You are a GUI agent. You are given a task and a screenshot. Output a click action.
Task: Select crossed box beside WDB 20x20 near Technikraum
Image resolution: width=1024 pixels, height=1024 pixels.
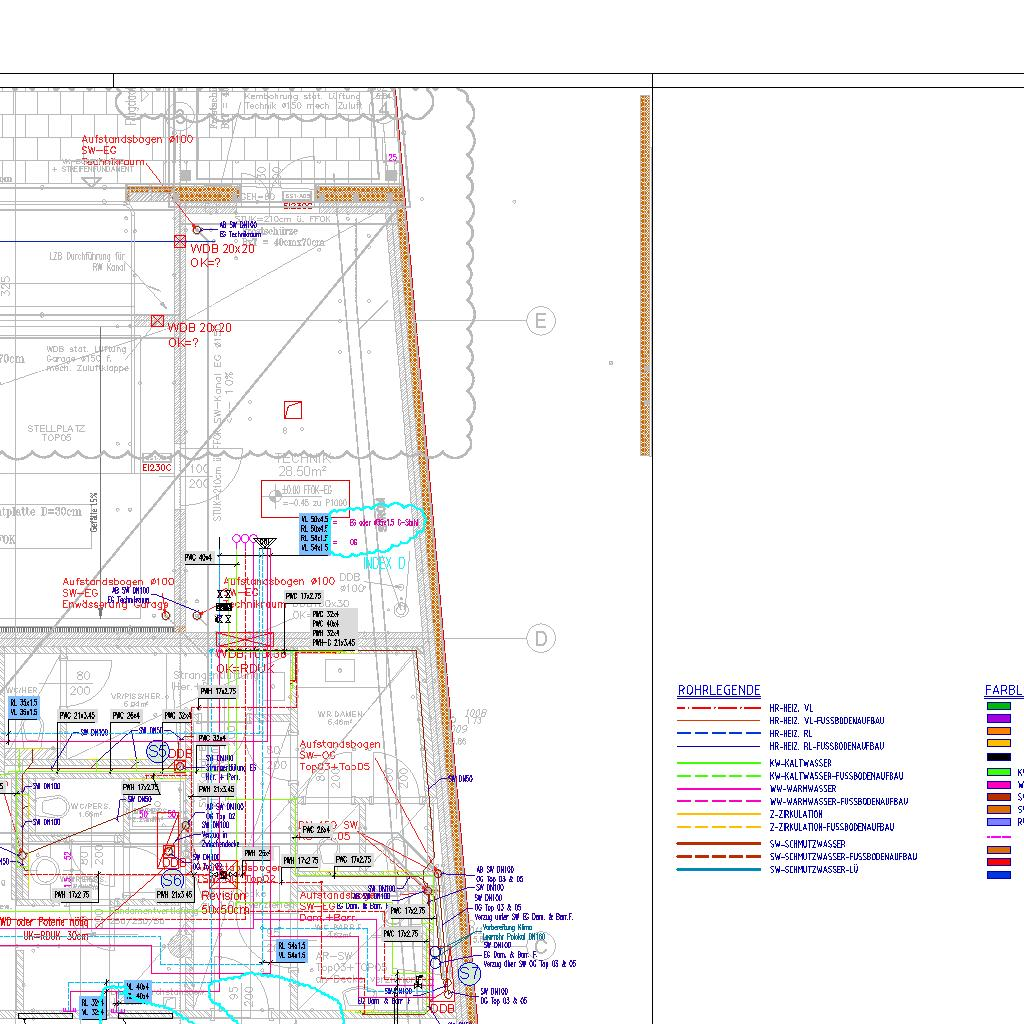pos(180,241)
